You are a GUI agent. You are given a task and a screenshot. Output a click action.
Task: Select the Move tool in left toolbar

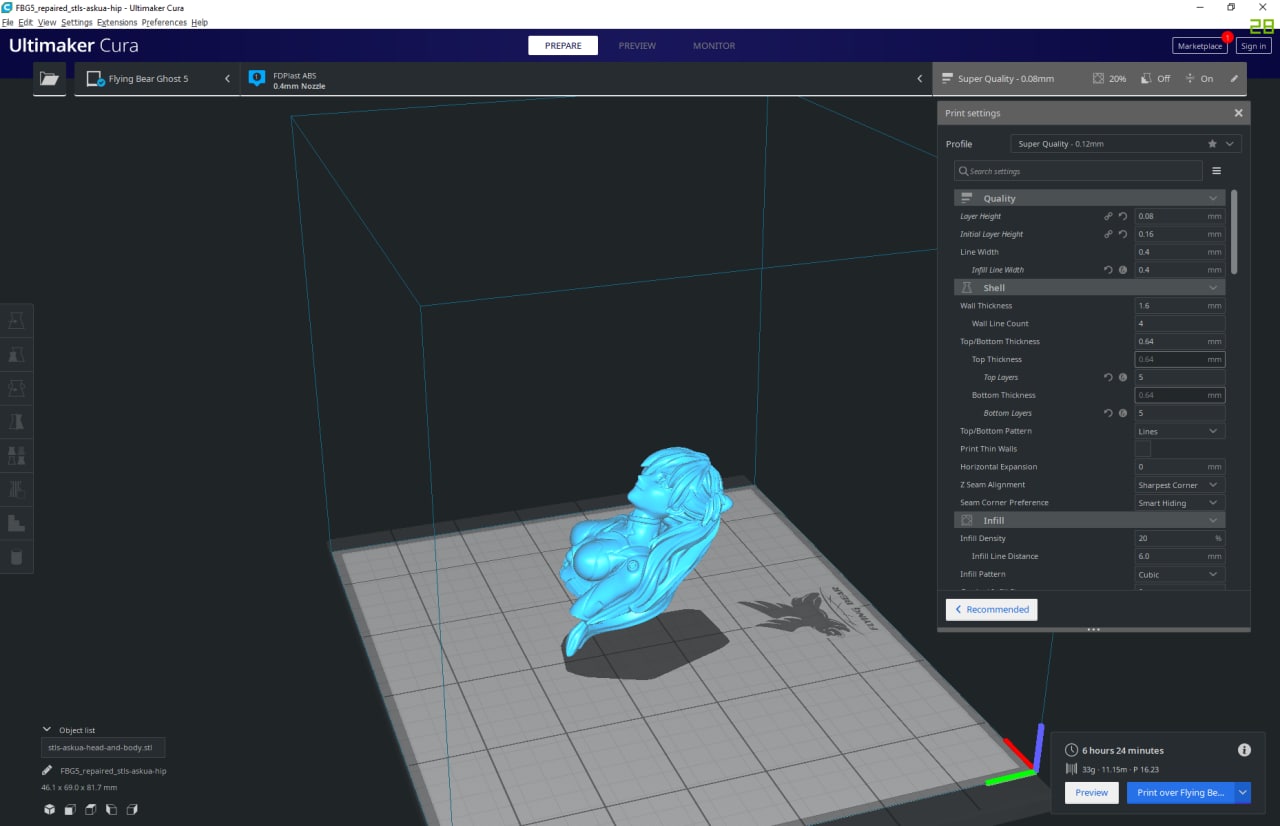click(16, 321)
